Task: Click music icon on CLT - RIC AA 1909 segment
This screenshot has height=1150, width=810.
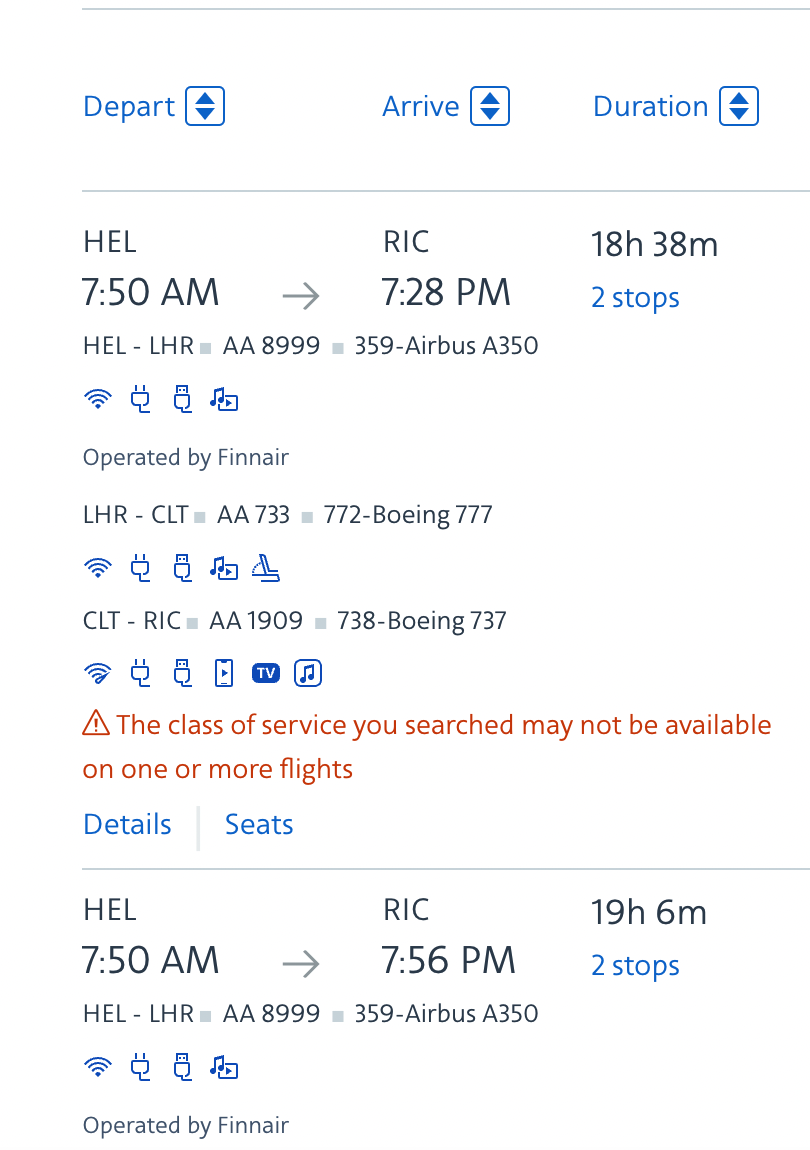Action: (308, 673)
